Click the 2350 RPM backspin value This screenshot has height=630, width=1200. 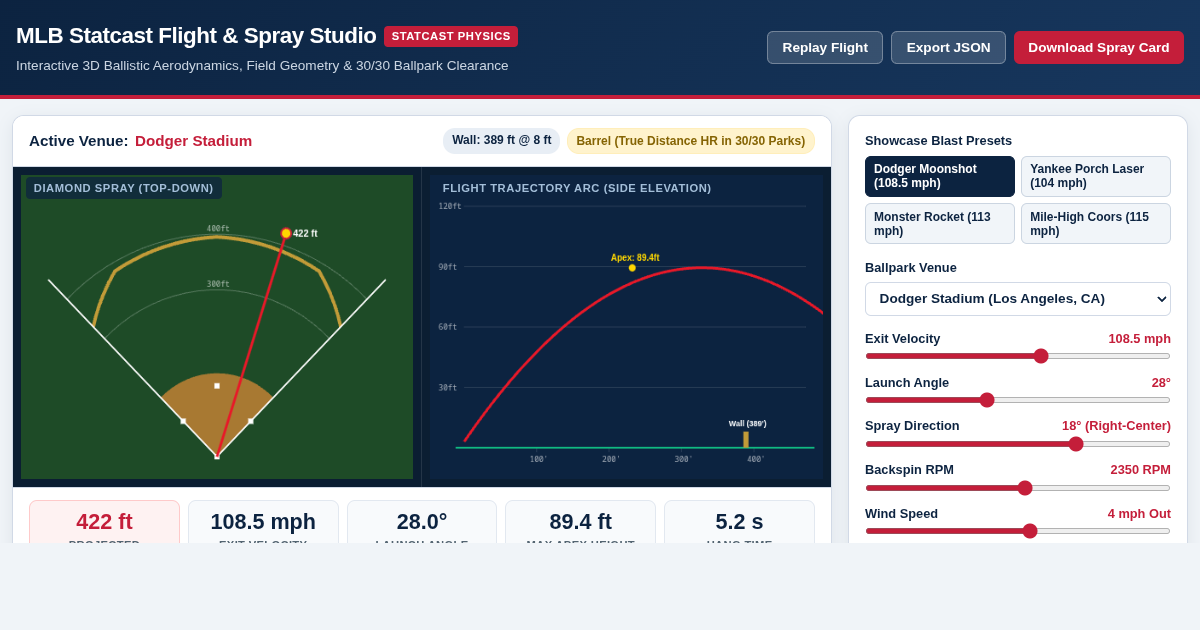pos(1140,470)
